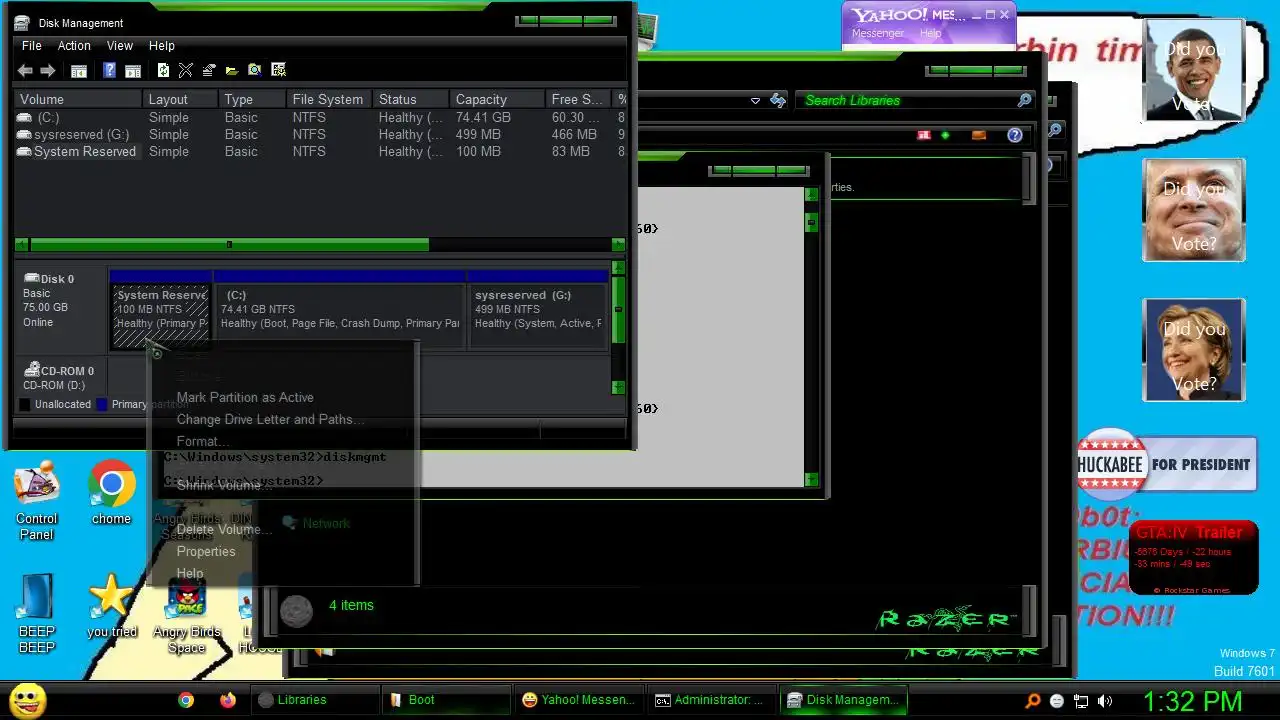The width and height of the screenshot is (1280, 720).
Task: Choose Delete Volume... in the context menu
Action: tap(225, 529)
